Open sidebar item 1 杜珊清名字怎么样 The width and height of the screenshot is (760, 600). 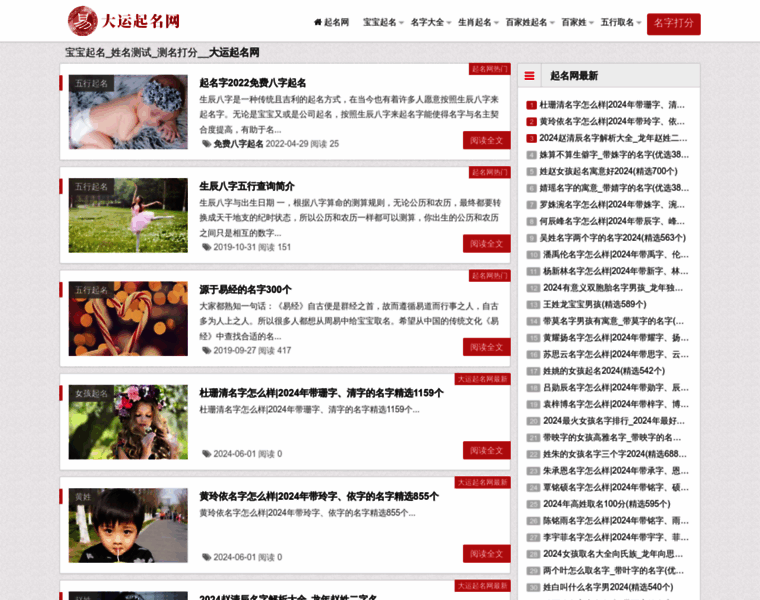pyautogui.click(x=612, y=105)
